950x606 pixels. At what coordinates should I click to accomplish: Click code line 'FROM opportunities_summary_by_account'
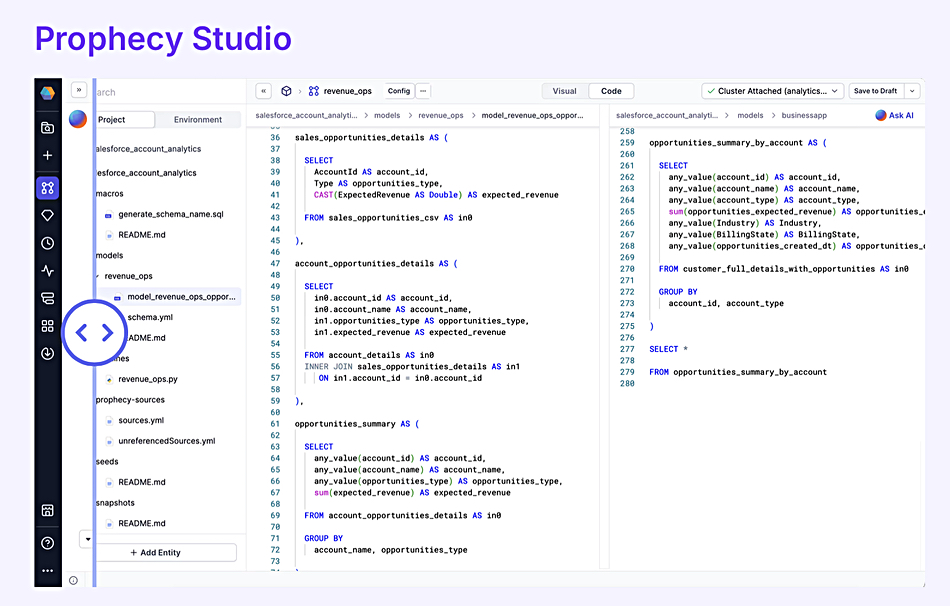point(737,372)
